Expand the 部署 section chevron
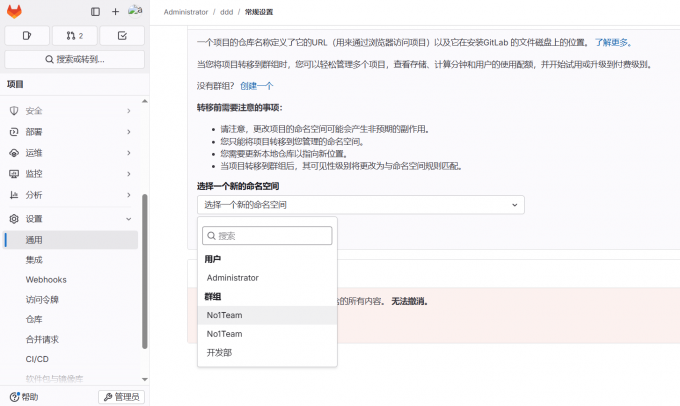680x406 pixels. [129, 132]
